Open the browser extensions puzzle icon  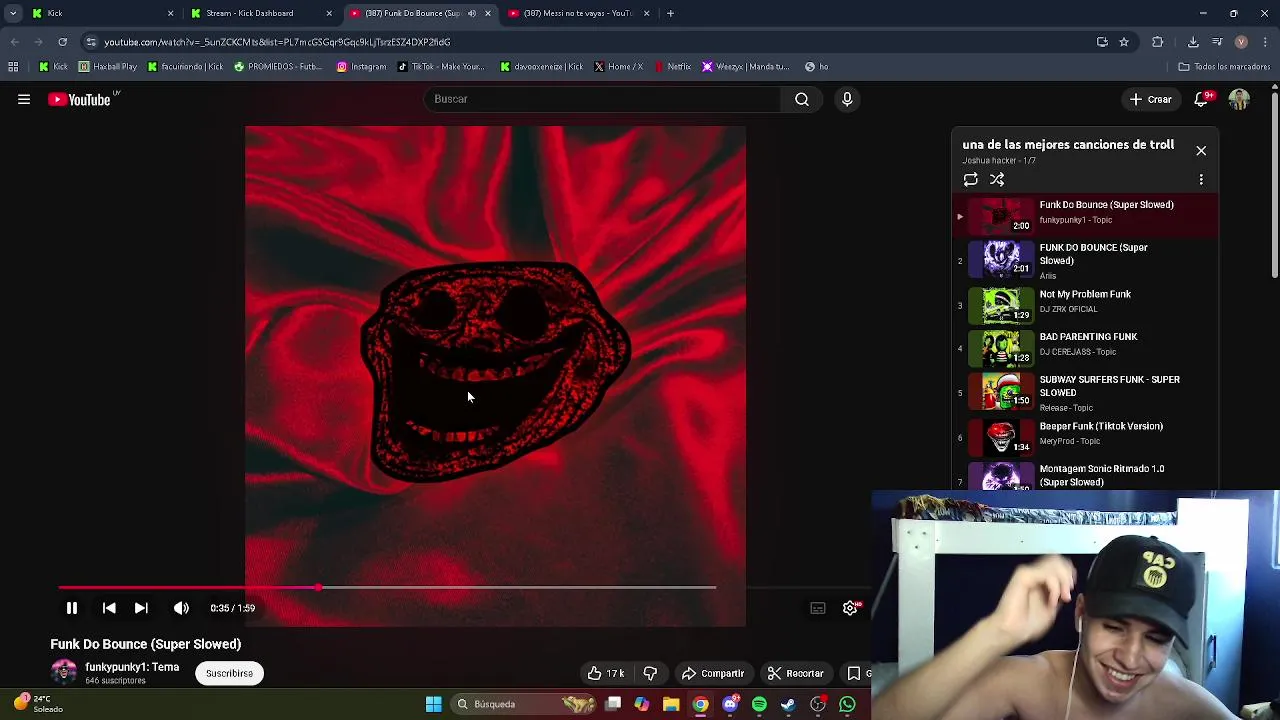pyautogui.click(x=1158, y=42)
